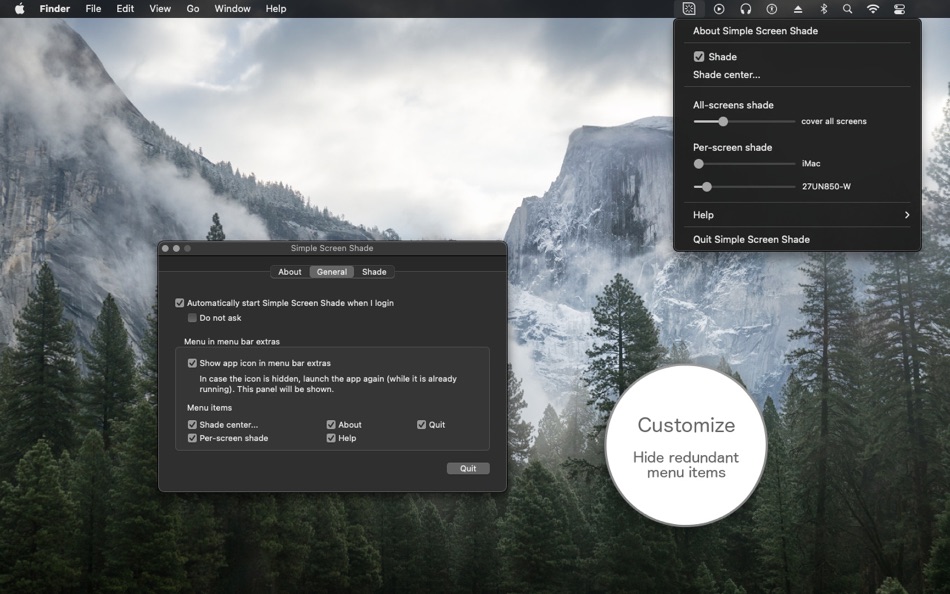950x594 pixels.
Task: Toggle Show app icon in menu bar extras
Action: tap(192, 363)
